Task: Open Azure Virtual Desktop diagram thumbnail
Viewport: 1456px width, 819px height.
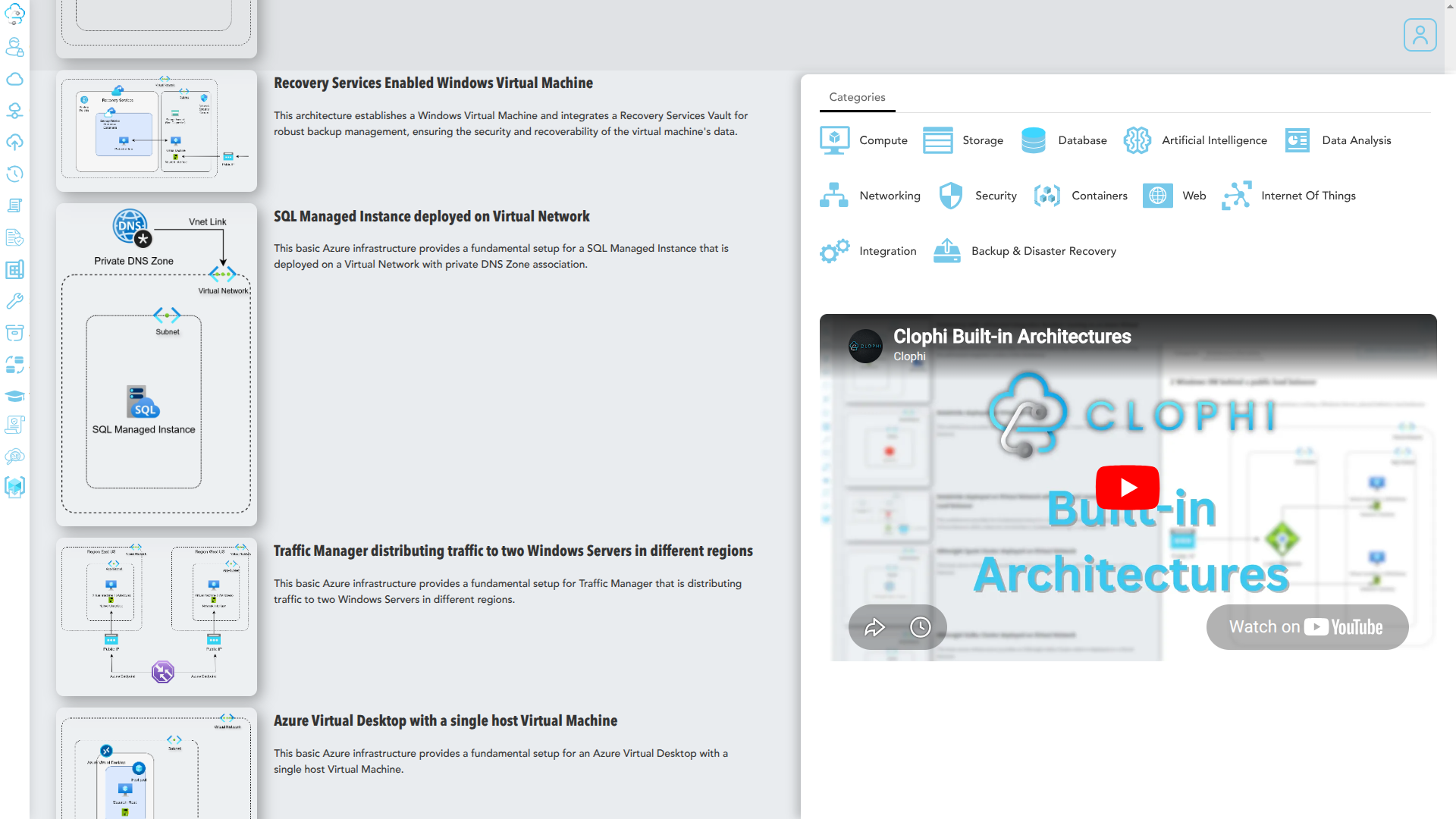Action: (x=156, y=764)
